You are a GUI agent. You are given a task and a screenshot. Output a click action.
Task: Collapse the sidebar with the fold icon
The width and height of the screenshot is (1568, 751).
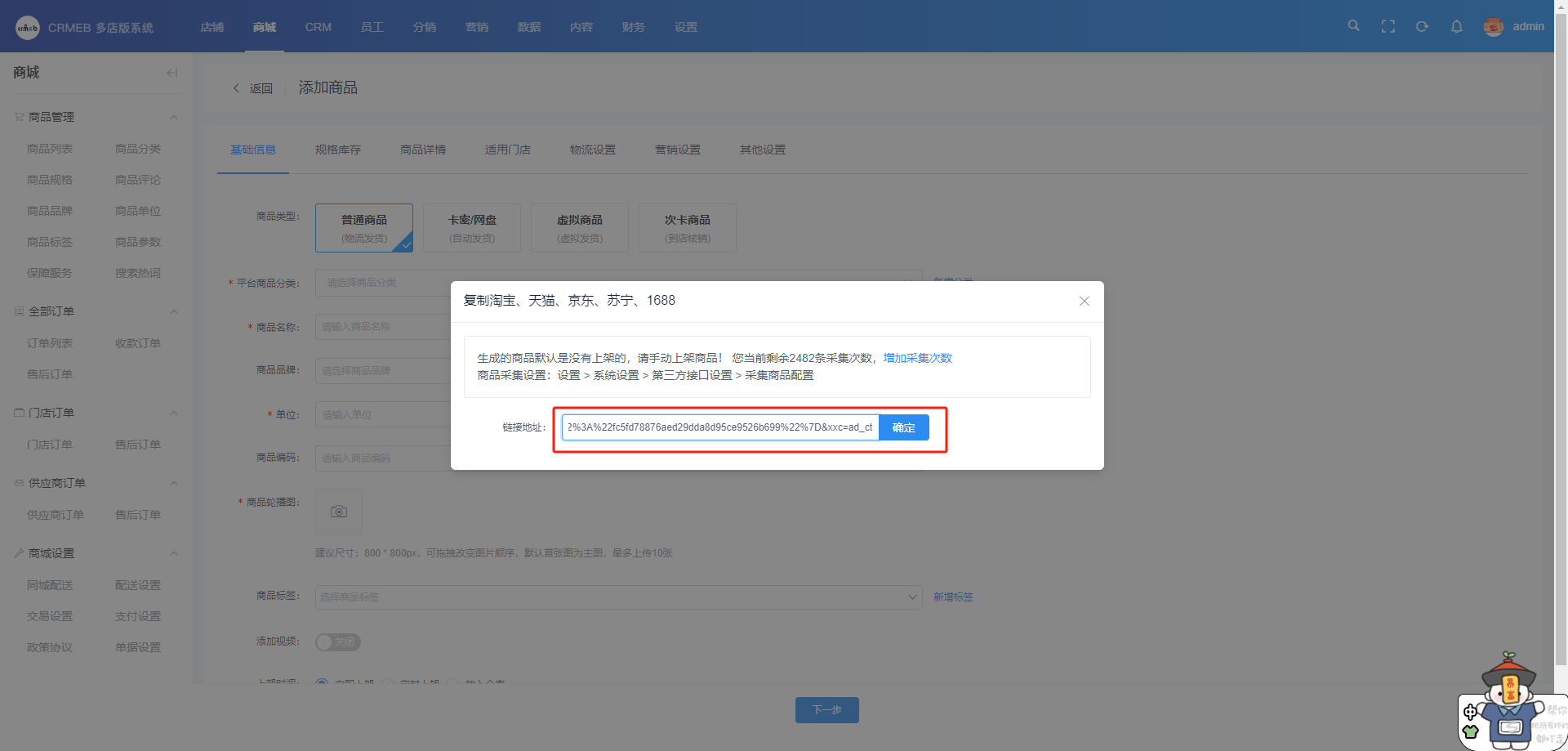click(x=171, y=73)
